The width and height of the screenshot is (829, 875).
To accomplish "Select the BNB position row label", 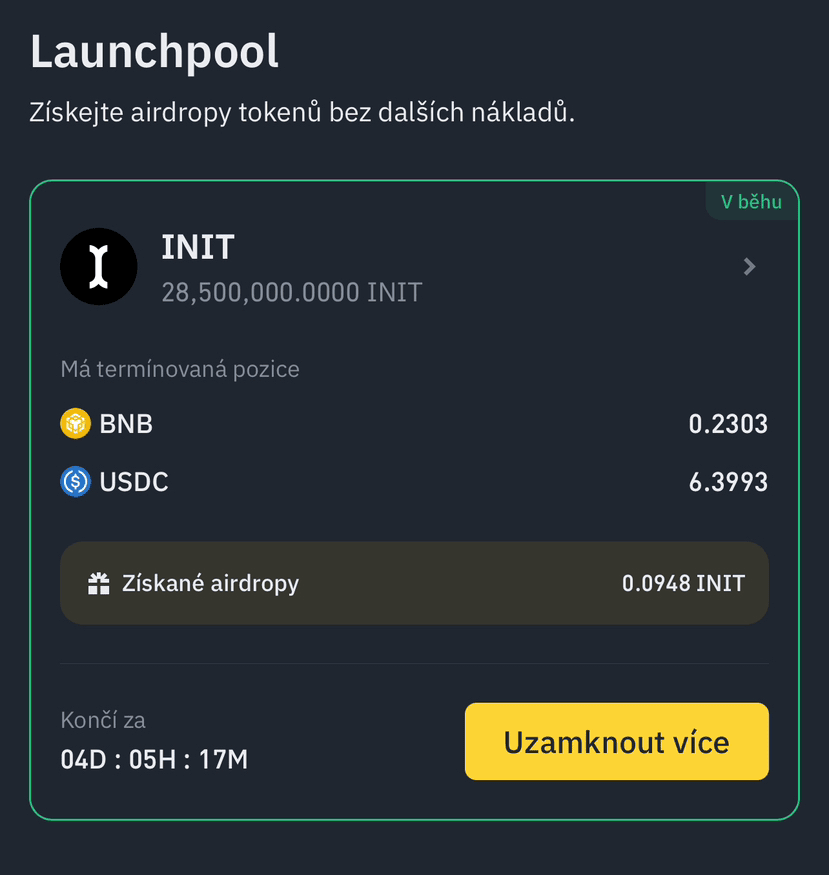I will [126, 424].
